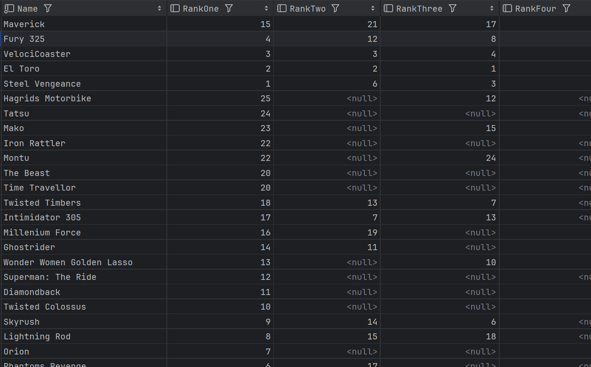Select the Iron Rattler name cell
The width and height of the screenshot is (591, 367).
click(84, 143)
